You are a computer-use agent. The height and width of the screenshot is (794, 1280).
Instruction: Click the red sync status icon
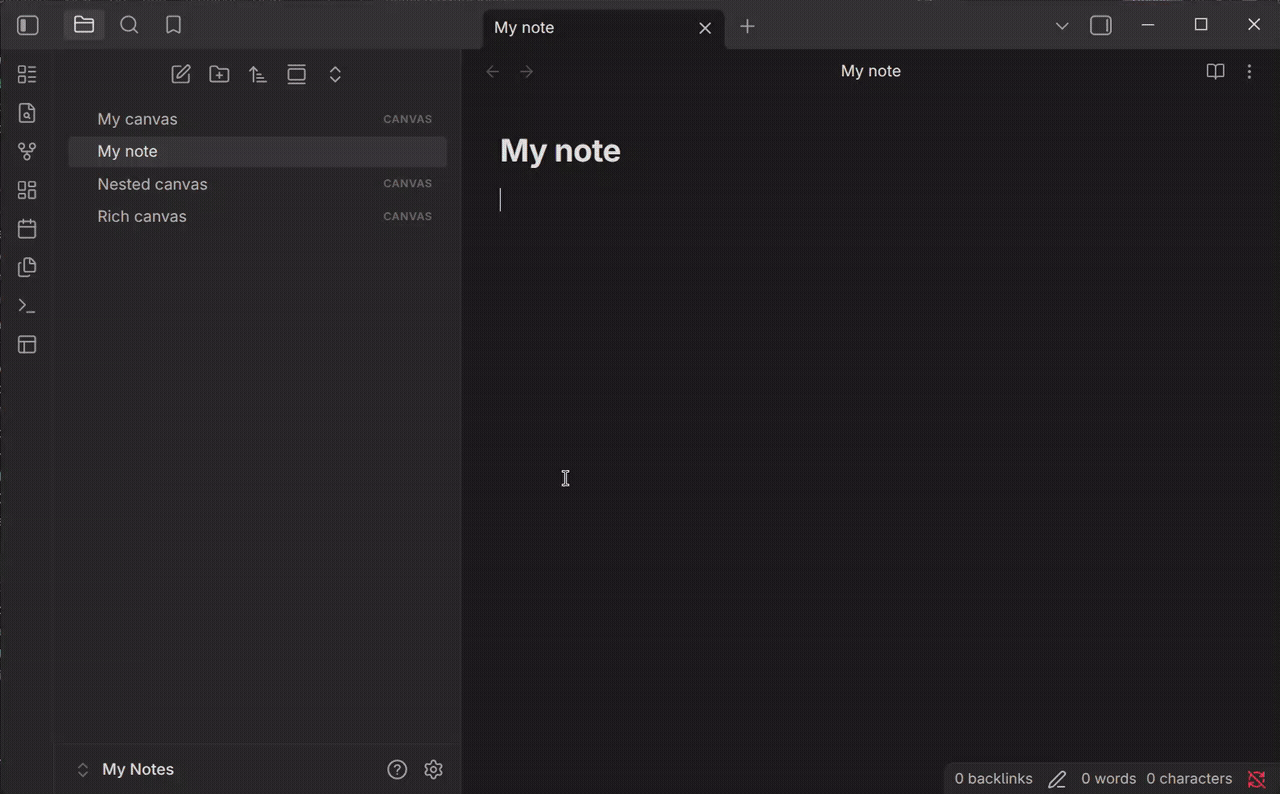click(x=1257, y=779)
